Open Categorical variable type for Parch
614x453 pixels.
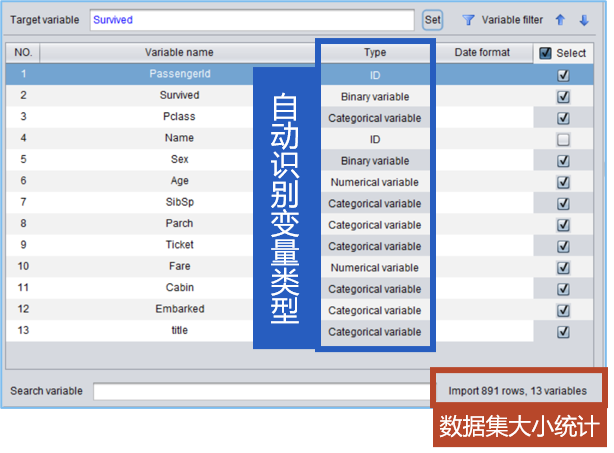[375, 225]
